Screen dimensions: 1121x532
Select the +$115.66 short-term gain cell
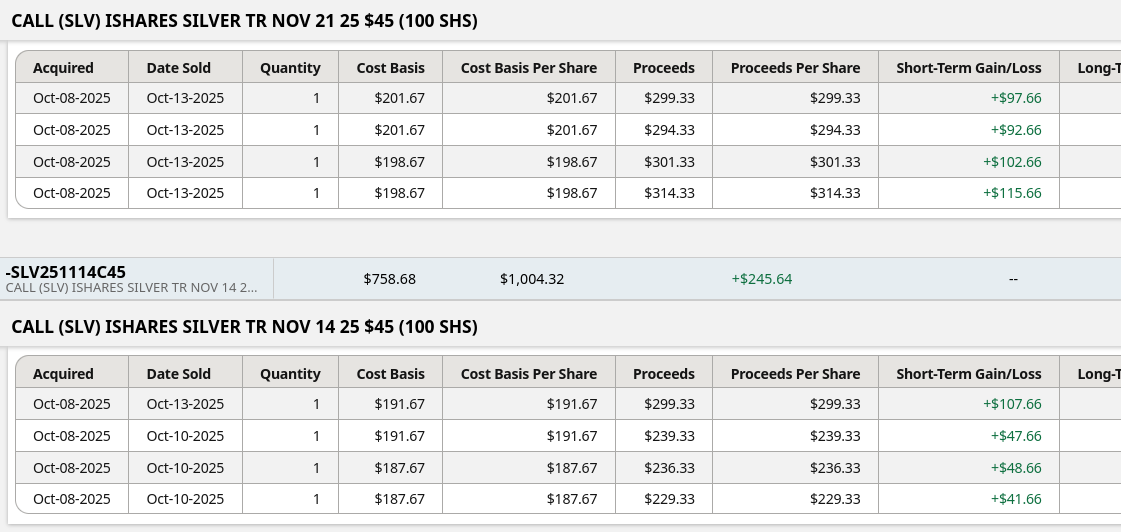tap(1012, 193)
